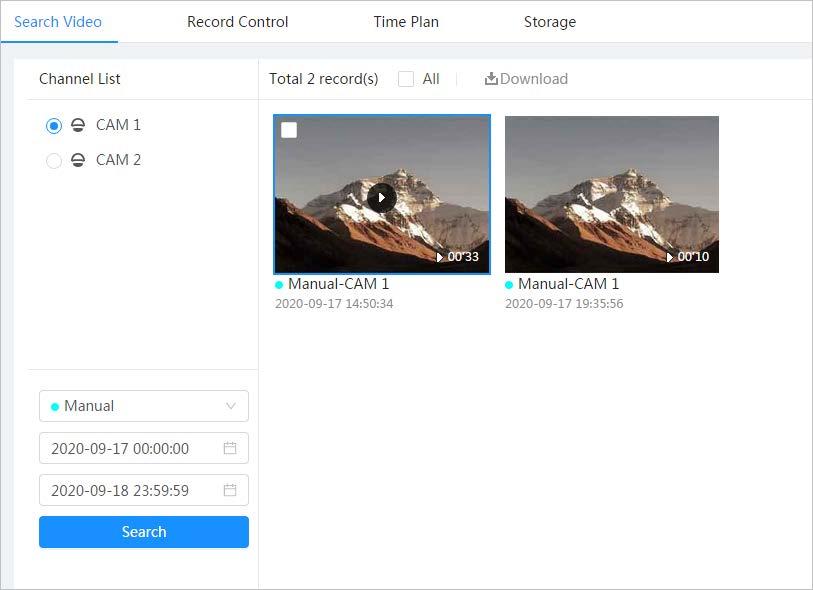Click the Total 2 record(s) text
The width and height of the screenshot is (813, 590).
click(x=324, y=79)
